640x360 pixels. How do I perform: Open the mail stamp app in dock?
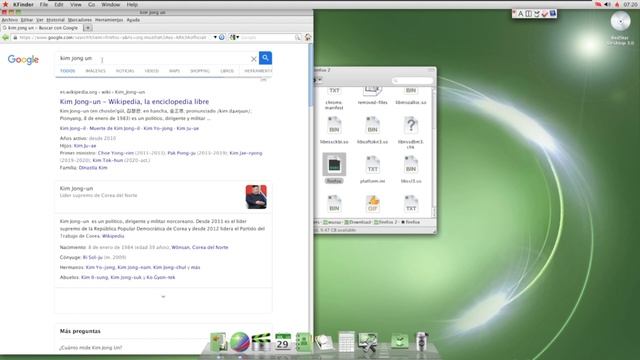[324, 342]
